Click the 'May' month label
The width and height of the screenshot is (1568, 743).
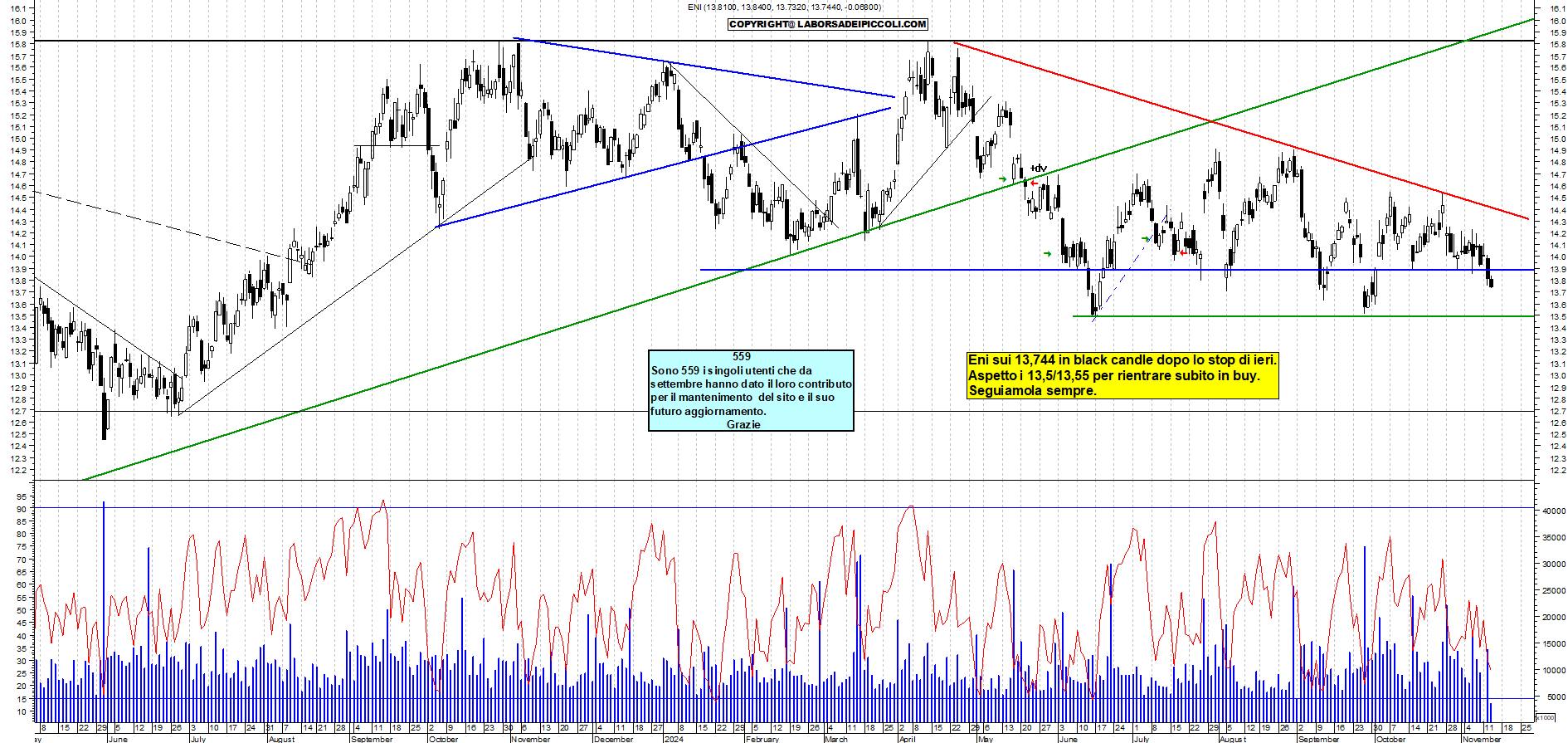(x=985, y=738)
